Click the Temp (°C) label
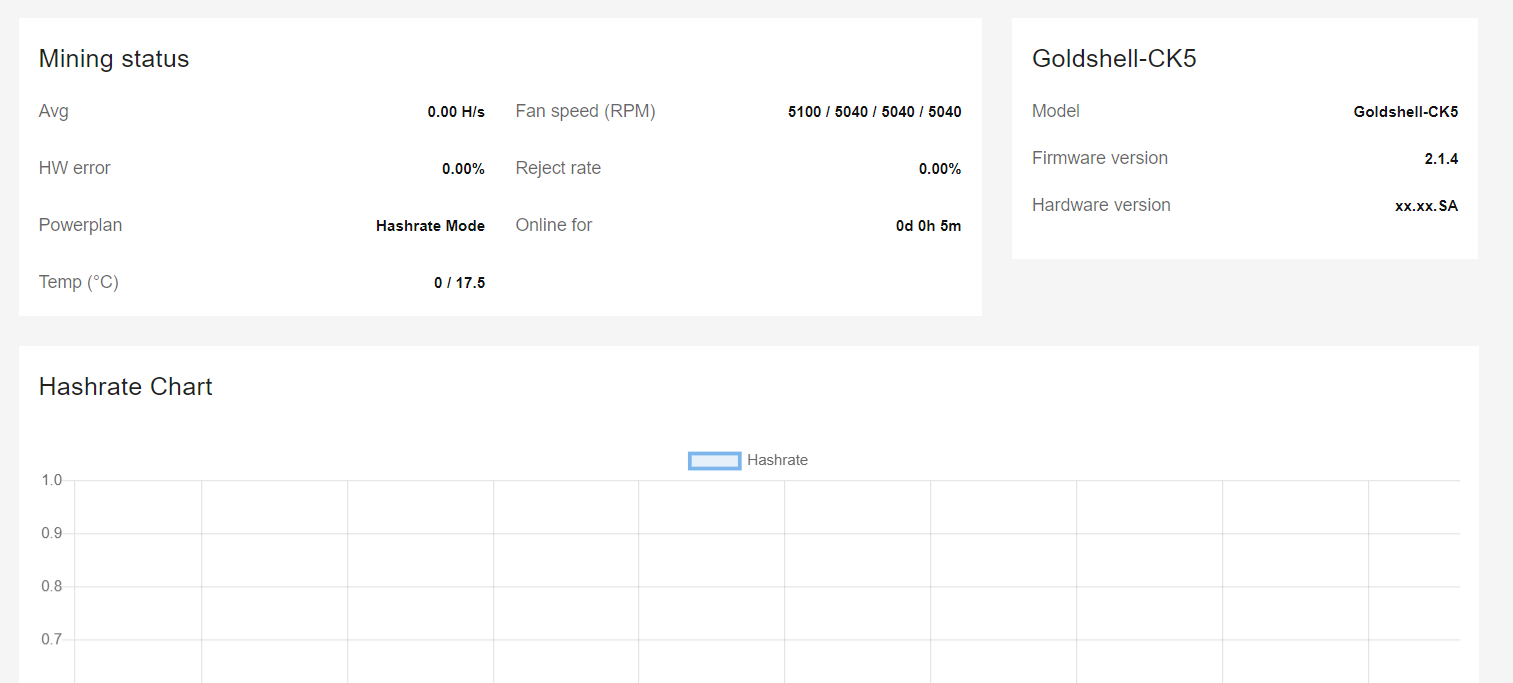Viewport: 1513px width, 683px height. (x=79, y=282)
